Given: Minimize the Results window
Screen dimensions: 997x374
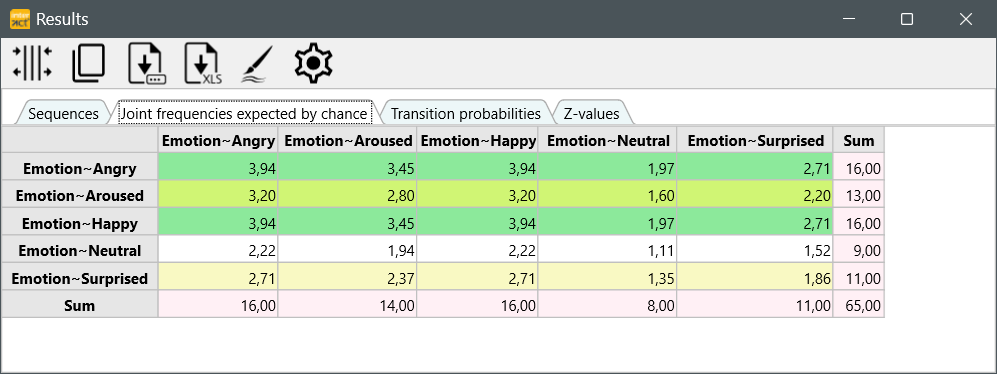Looking at the screenshot, I should (849, 19).
